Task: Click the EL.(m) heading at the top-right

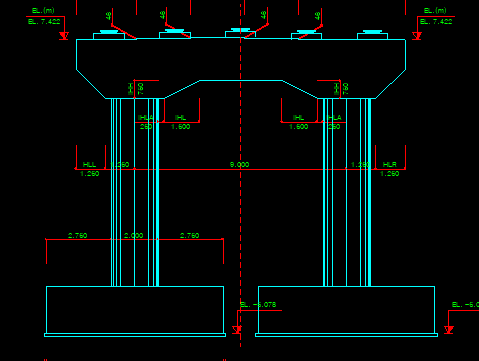Action: [435, 11]
